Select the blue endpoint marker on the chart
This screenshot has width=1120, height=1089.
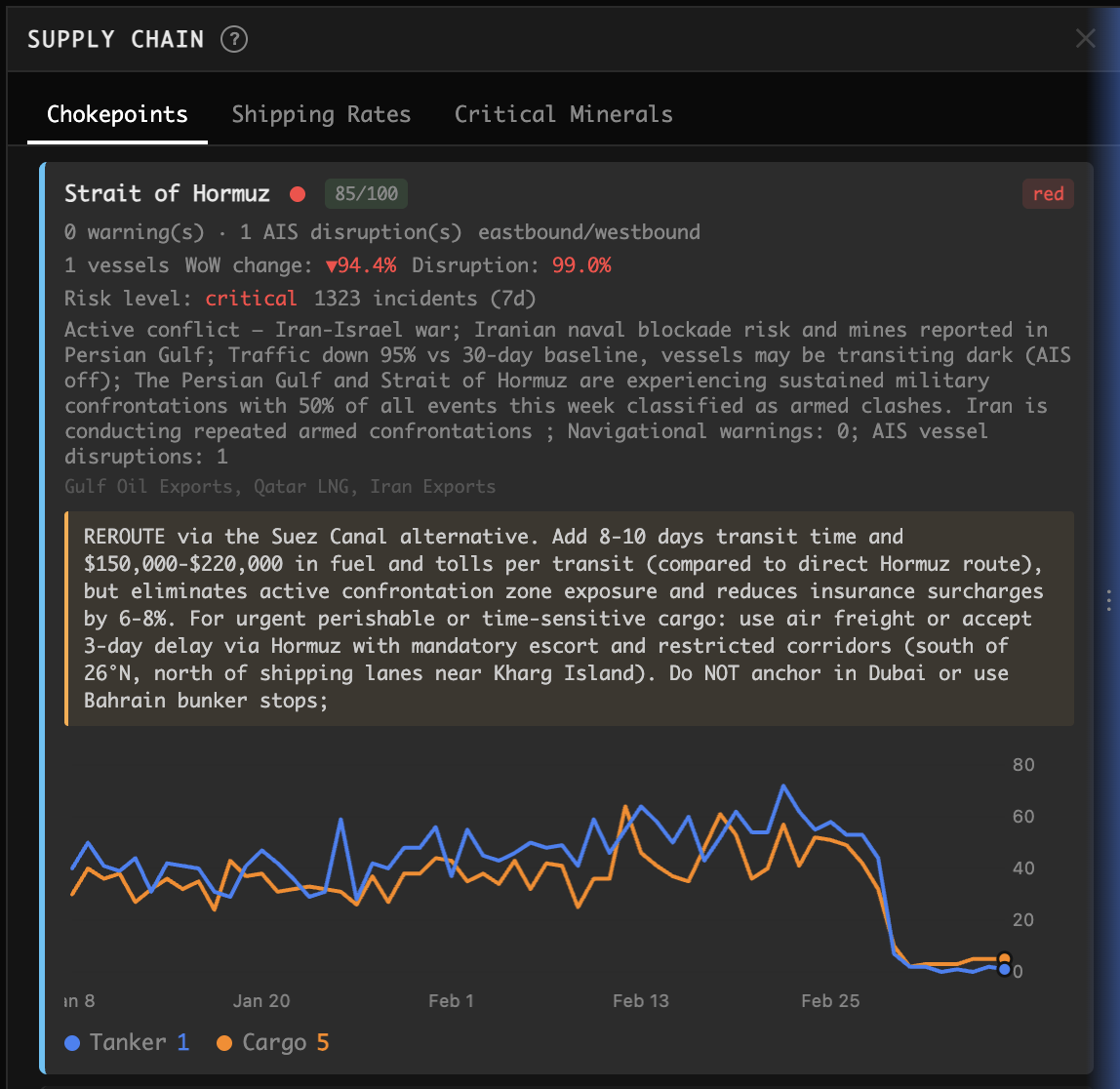point(1003,970)
